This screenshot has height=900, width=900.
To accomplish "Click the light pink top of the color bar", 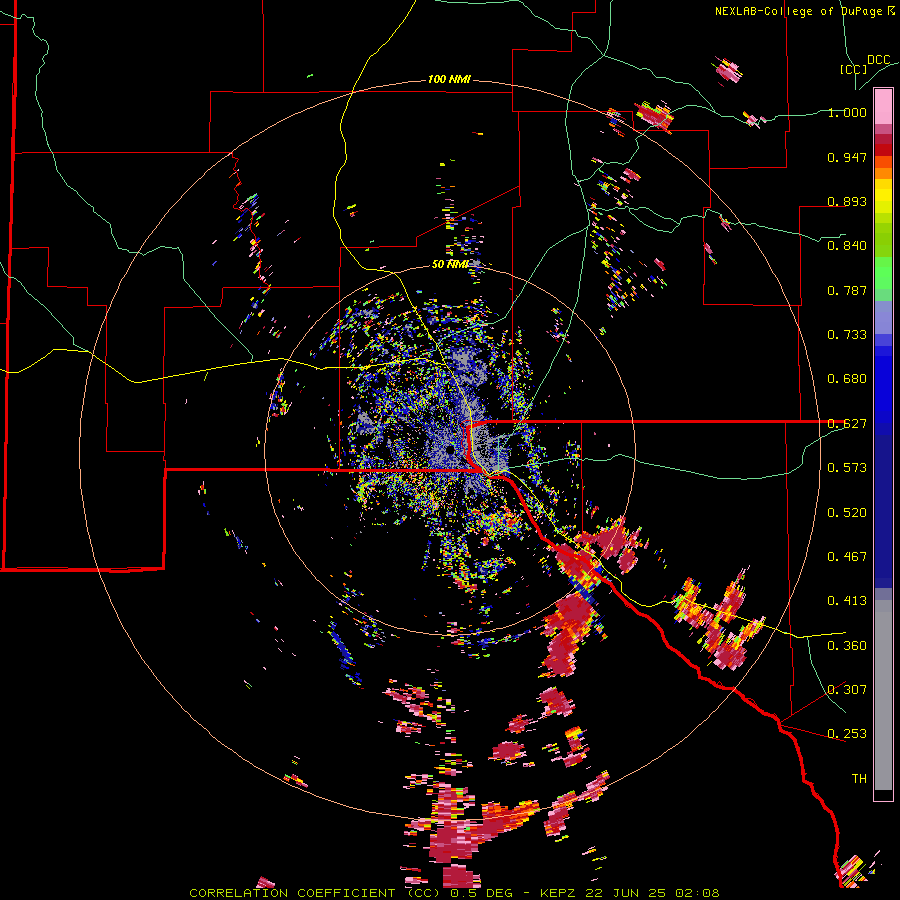I will point(883,106).
